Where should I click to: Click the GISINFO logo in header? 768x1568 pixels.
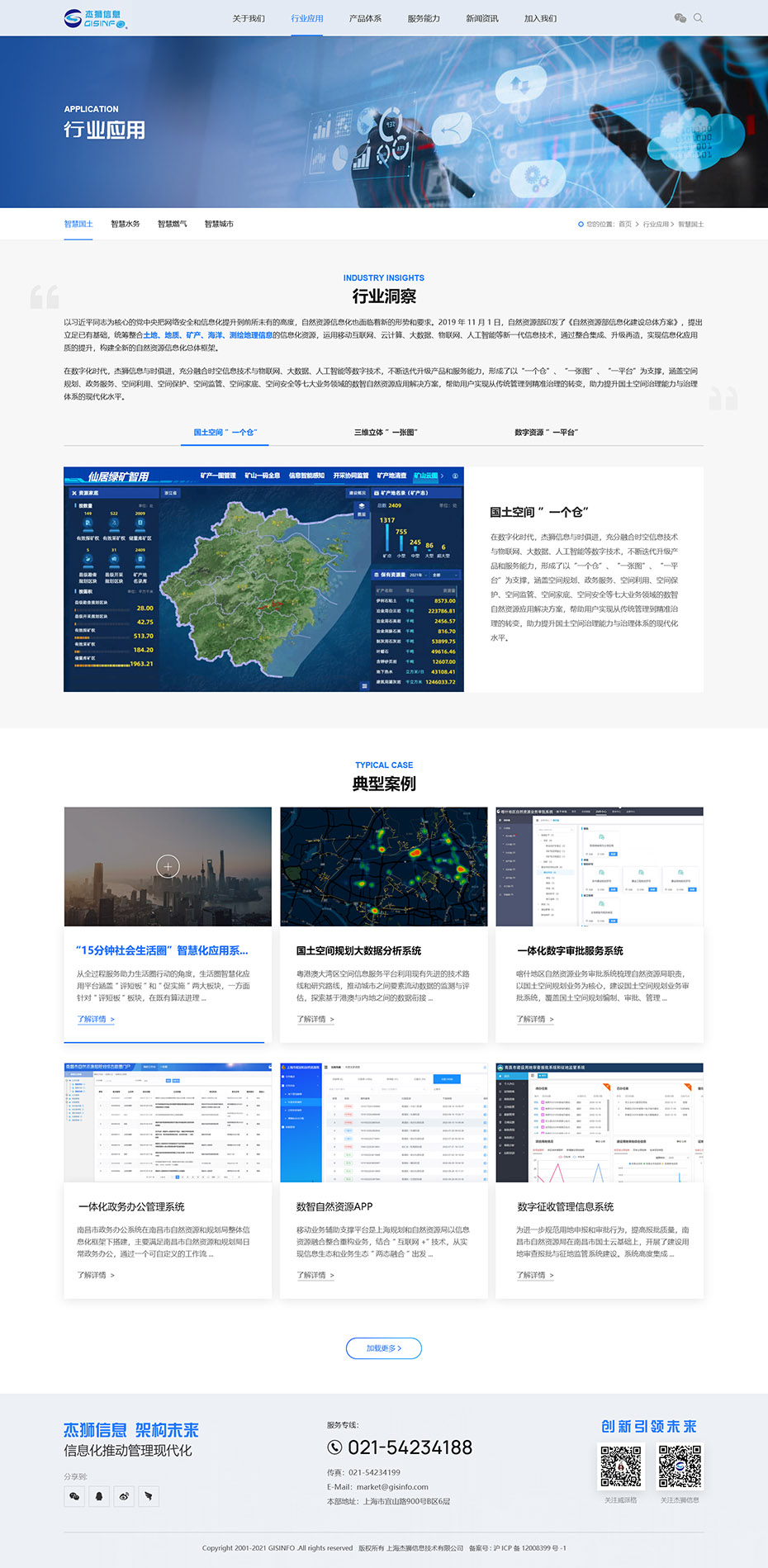pos(95,18)
